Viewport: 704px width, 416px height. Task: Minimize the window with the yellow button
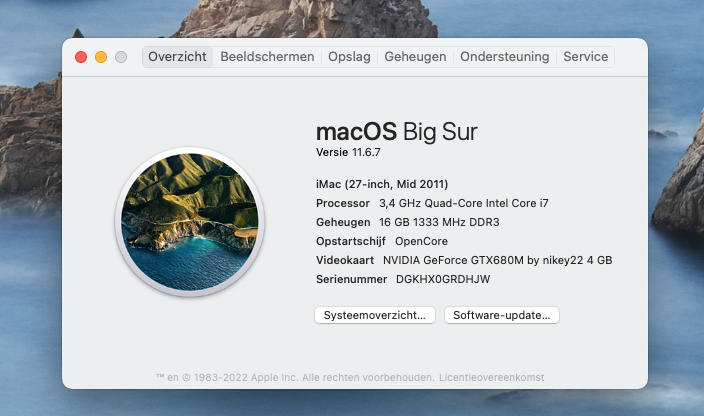coord(101,57)
